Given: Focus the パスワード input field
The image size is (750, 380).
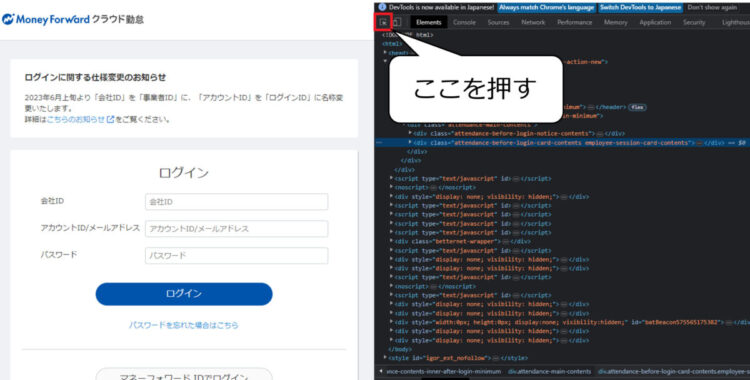Looking at the screenshot, I should tap(237, 255).
